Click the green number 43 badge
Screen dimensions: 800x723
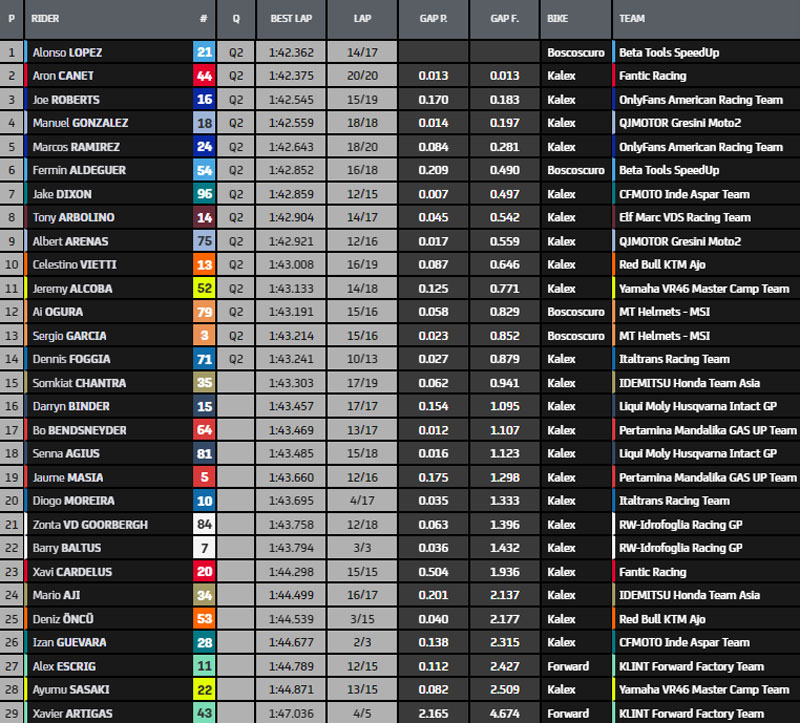click(204, 713)
